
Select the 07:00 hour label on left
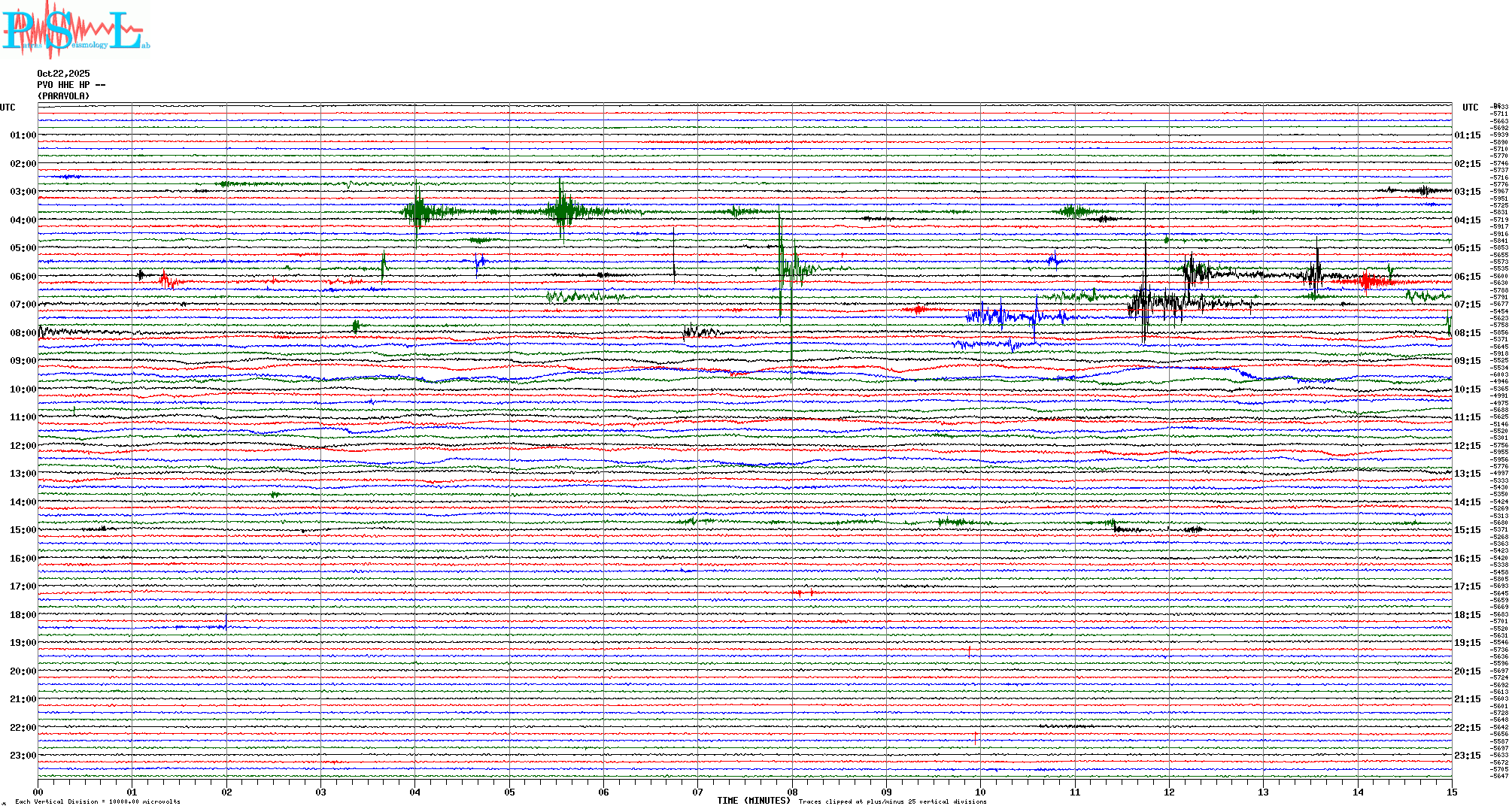coord(23,304)
